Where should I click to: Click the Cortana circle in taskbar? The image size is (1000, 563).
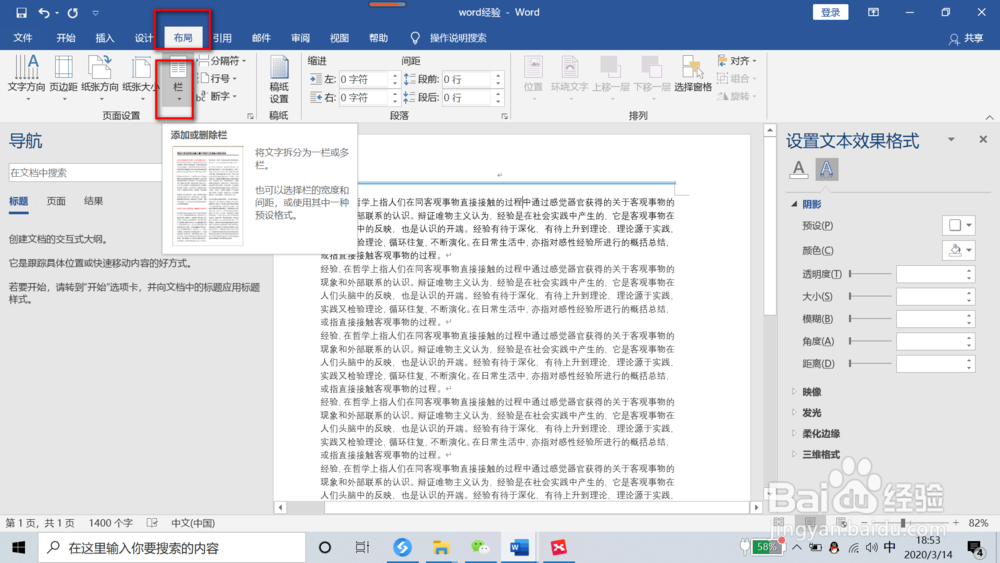325,547
